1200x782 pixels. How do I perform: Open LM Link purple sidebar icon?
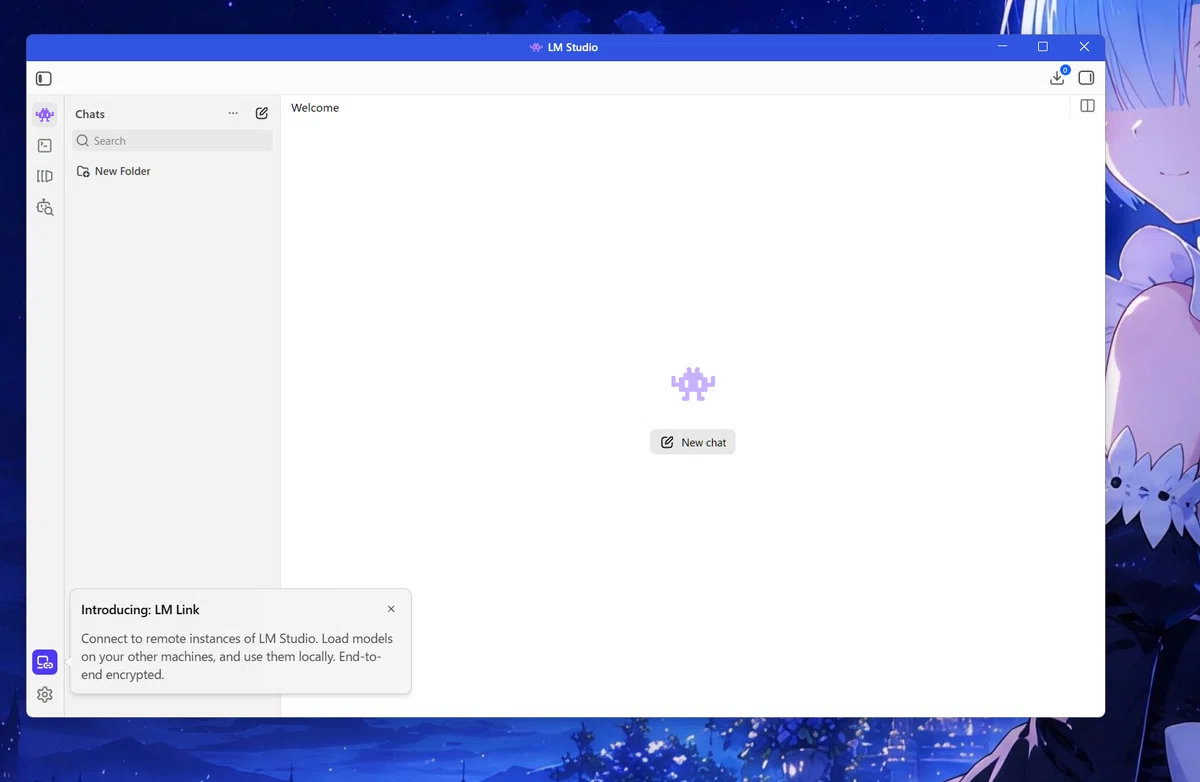coord(44,662)
